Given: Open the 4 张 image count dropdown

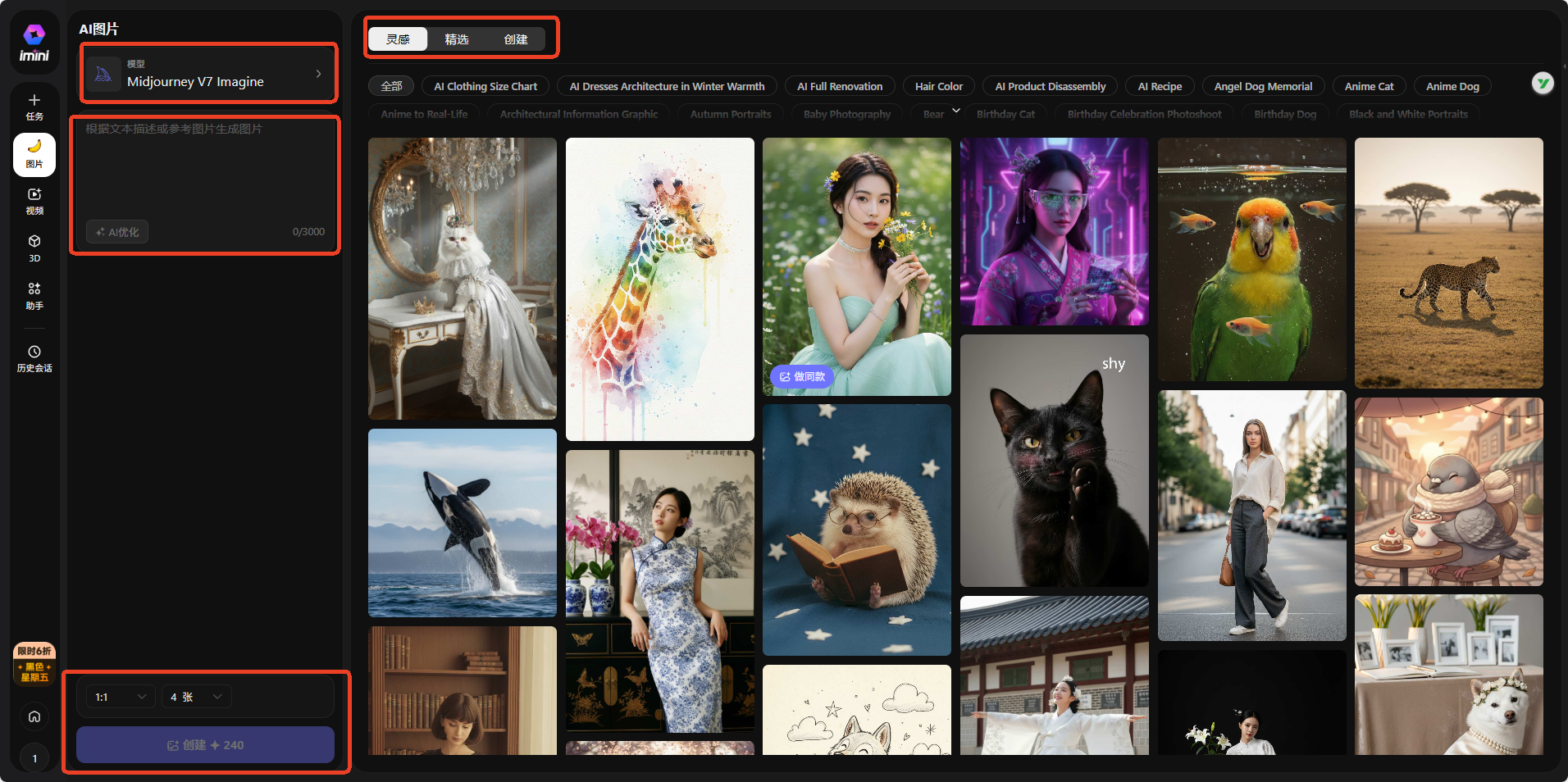Looking at the screenshot, I should tap(196, 697).
